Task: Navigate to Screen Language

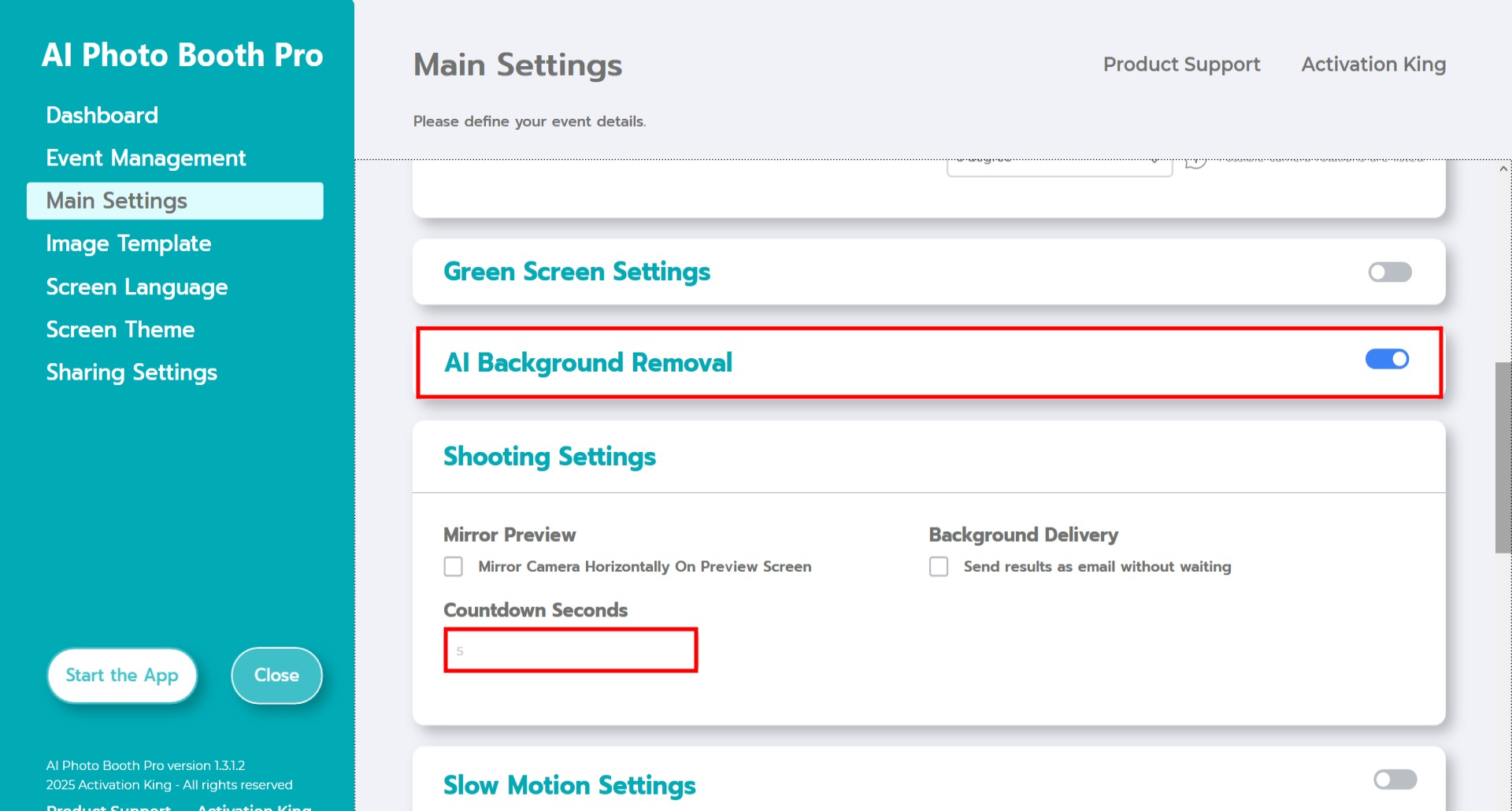Action: coord(137,287)
